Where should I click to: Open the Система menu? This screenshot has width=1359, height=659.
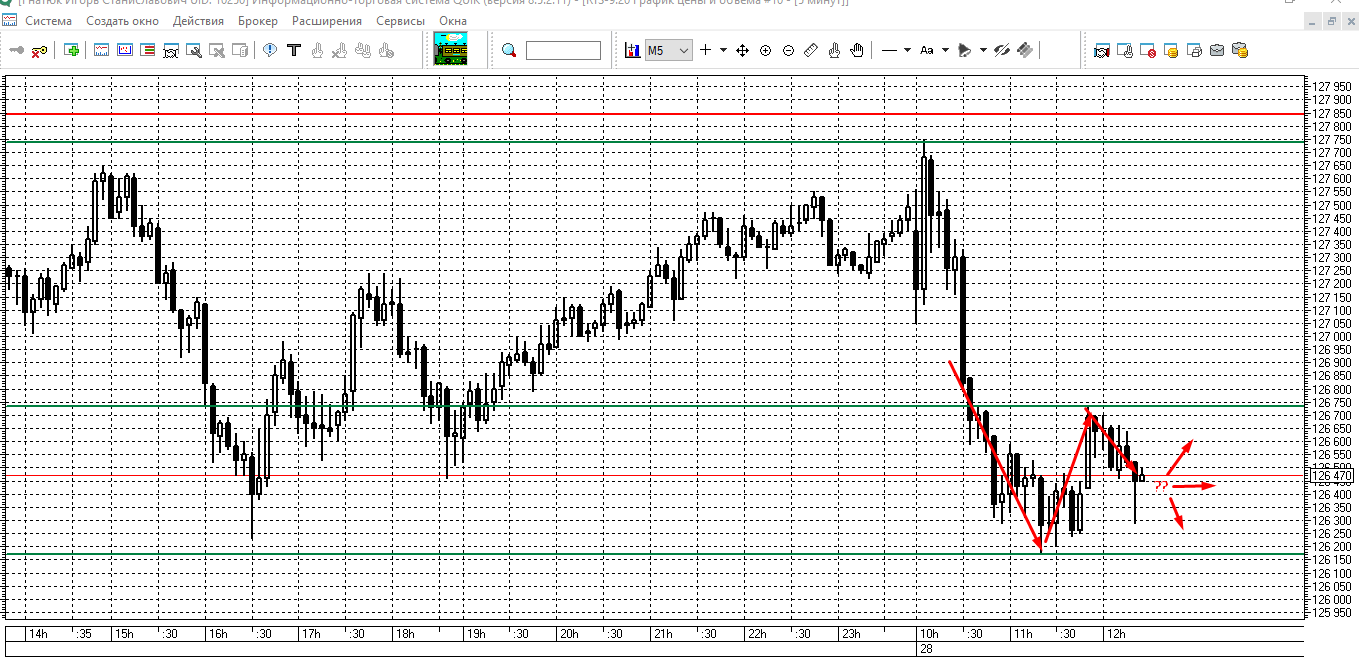point(48,20)
